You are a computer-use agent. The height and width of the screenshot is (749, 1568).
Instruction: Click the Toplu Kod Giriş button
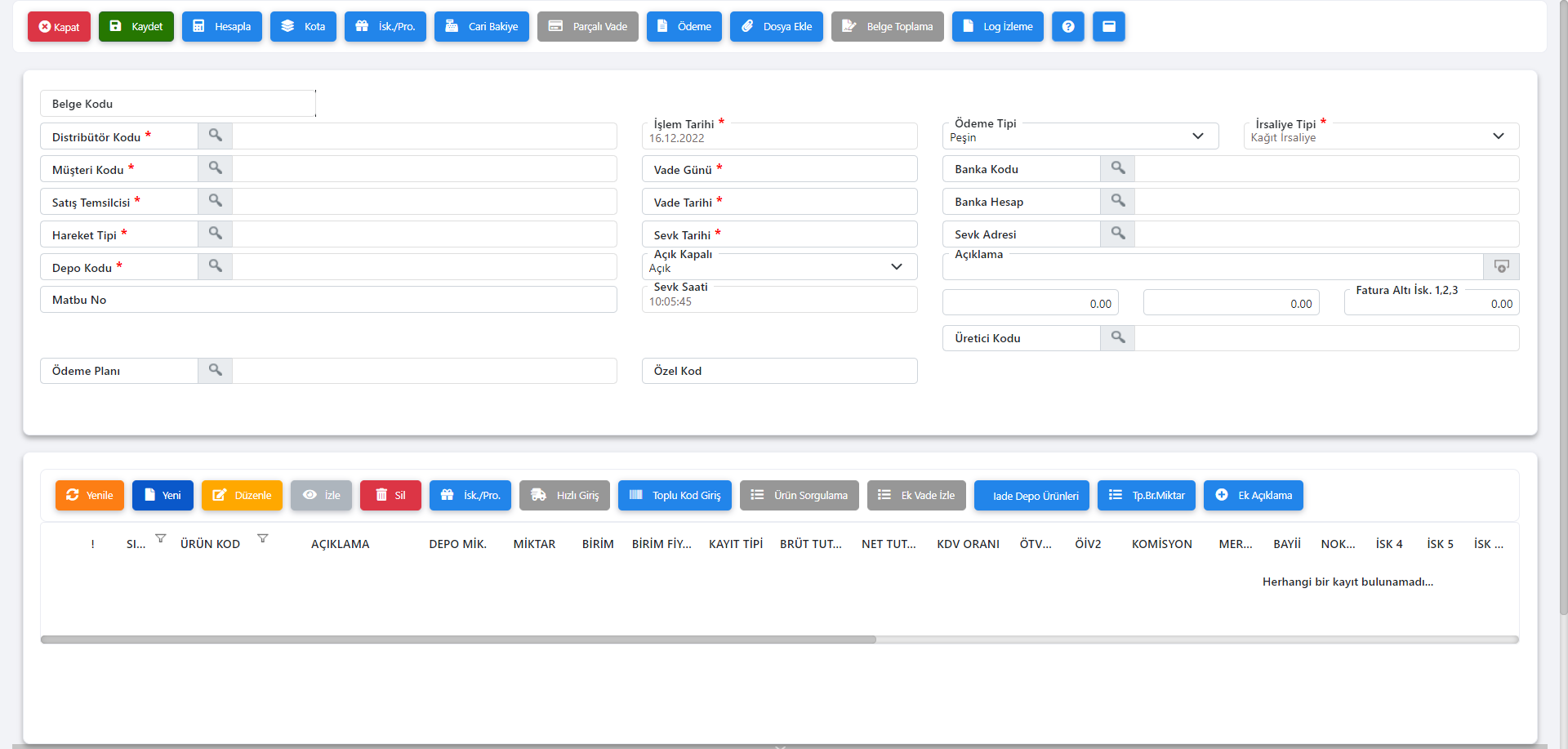pos(675,495)
